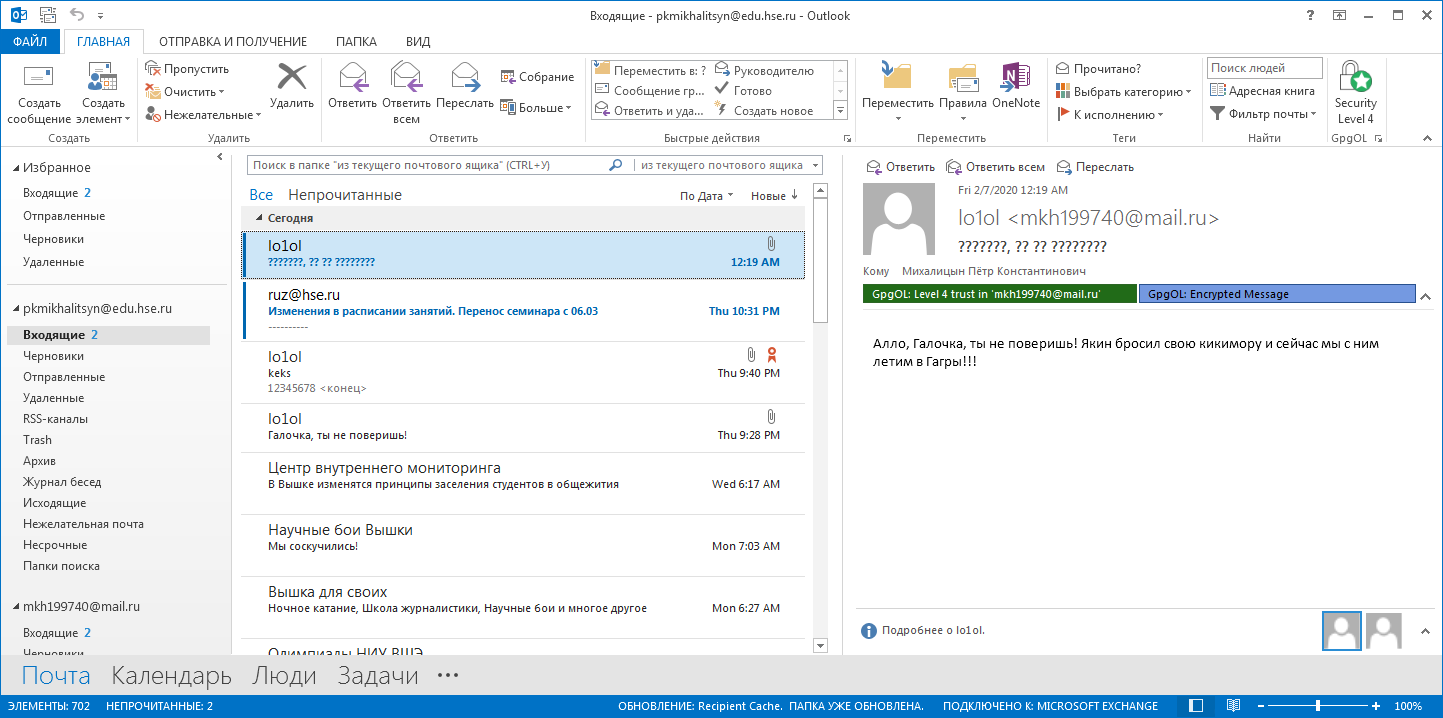Click Ответить in the reading pane
1443x718 pixels.
coord(900,167)
